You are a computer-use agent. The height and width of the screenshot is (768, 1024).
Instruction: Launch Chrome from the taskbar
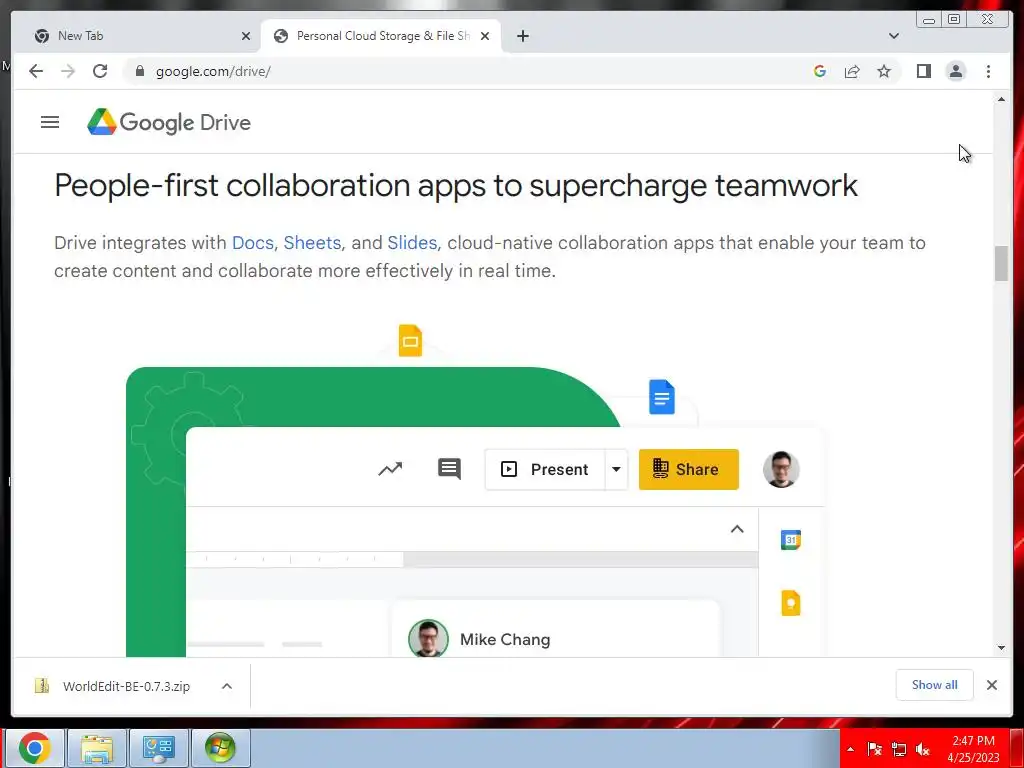35,748
